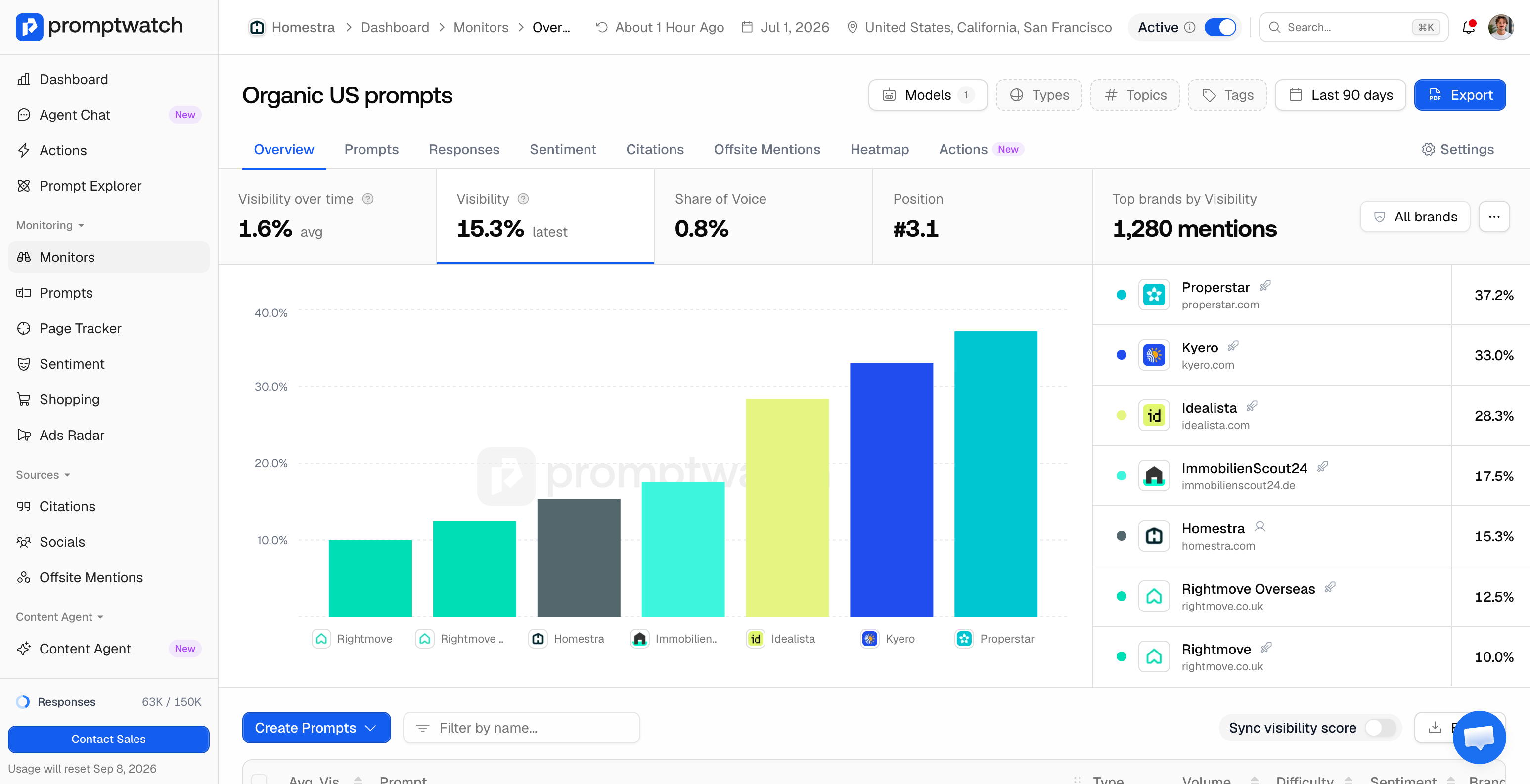The height and width of the screenshot is (784, 1530).
Task: Switch to the Responses tab
Action: (x=464, y=150)
